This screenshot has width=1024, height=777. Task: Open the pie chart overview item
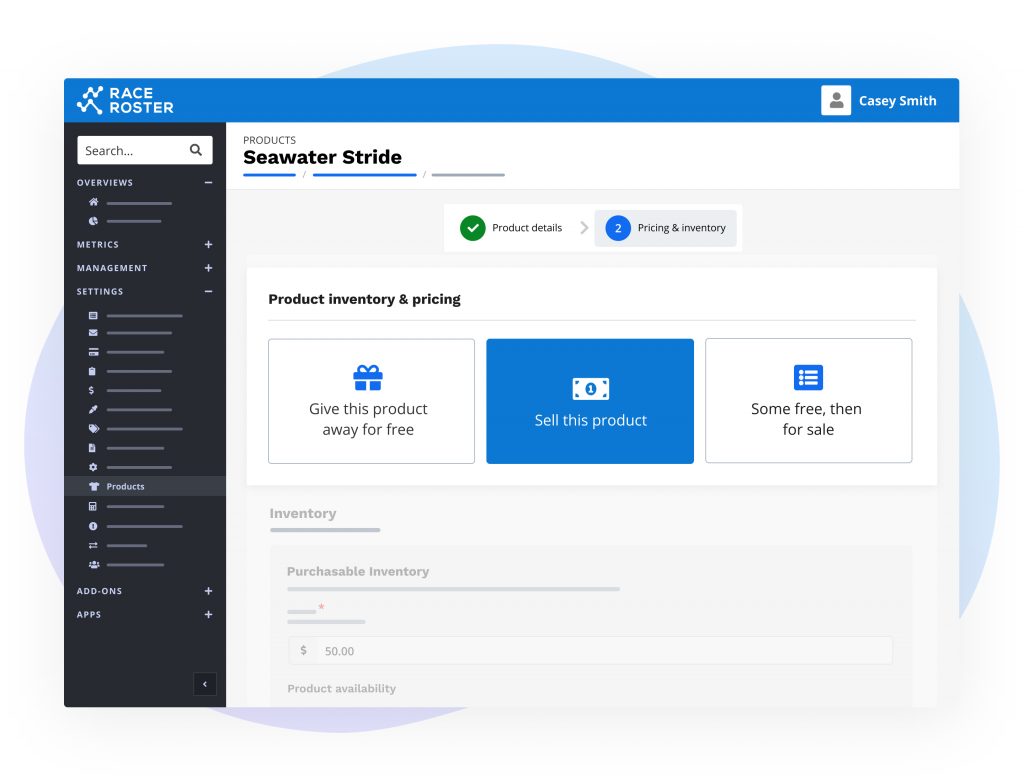tap(94, 221)
